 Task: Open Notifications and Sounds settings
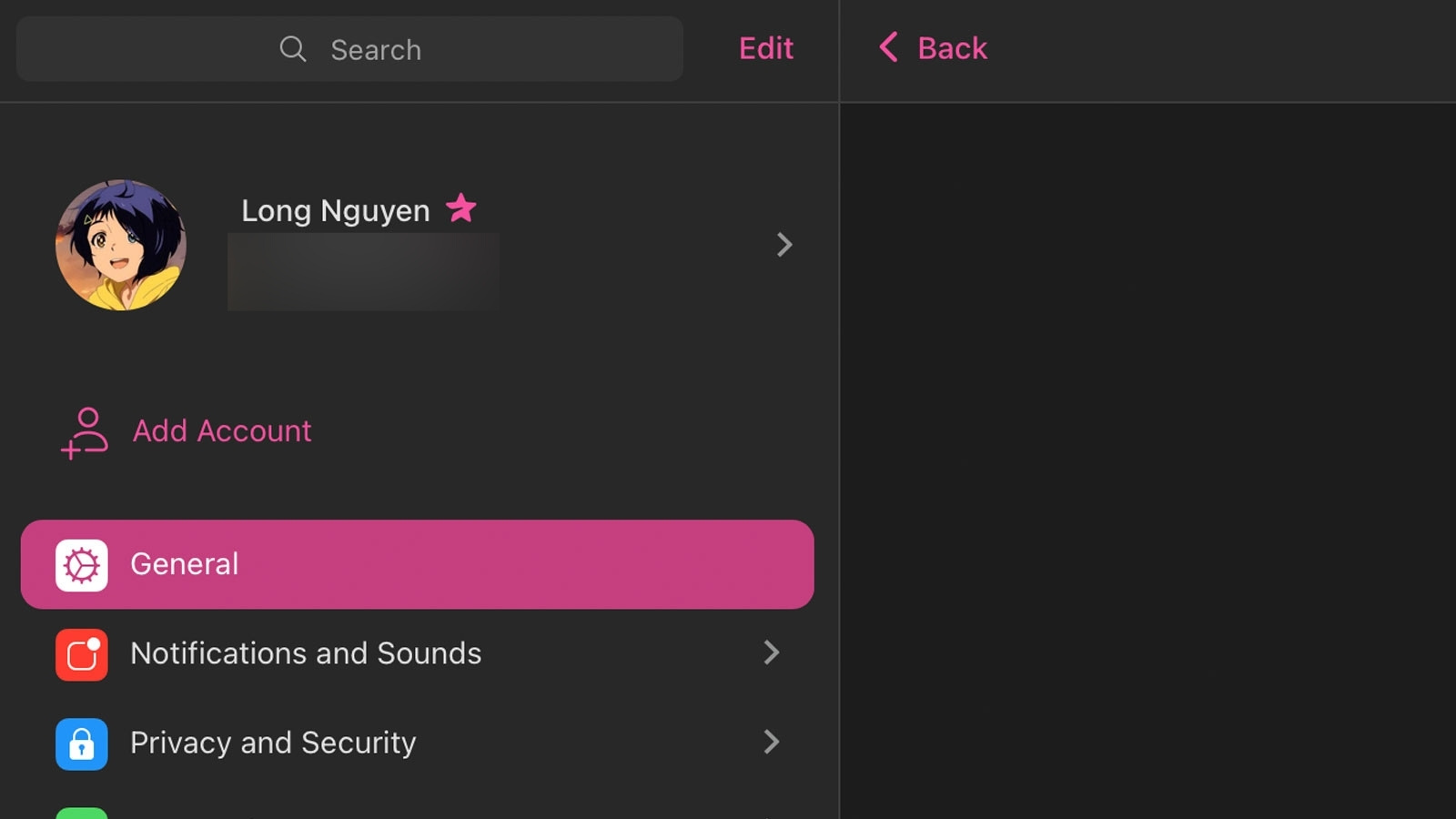[417, 653]
